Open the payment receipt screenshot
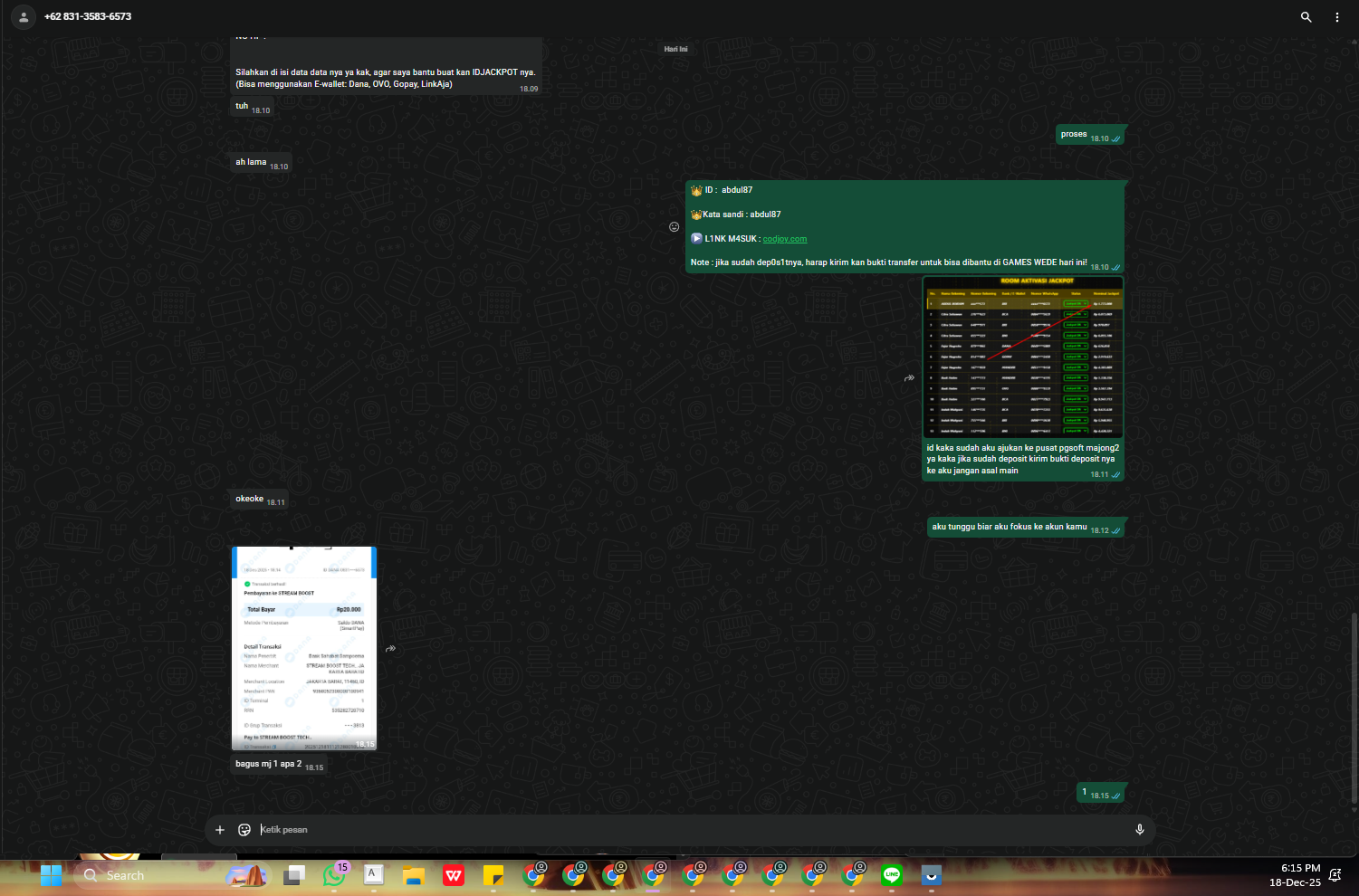This screenshot has width=1359, height=896. (x=304, y=648)
